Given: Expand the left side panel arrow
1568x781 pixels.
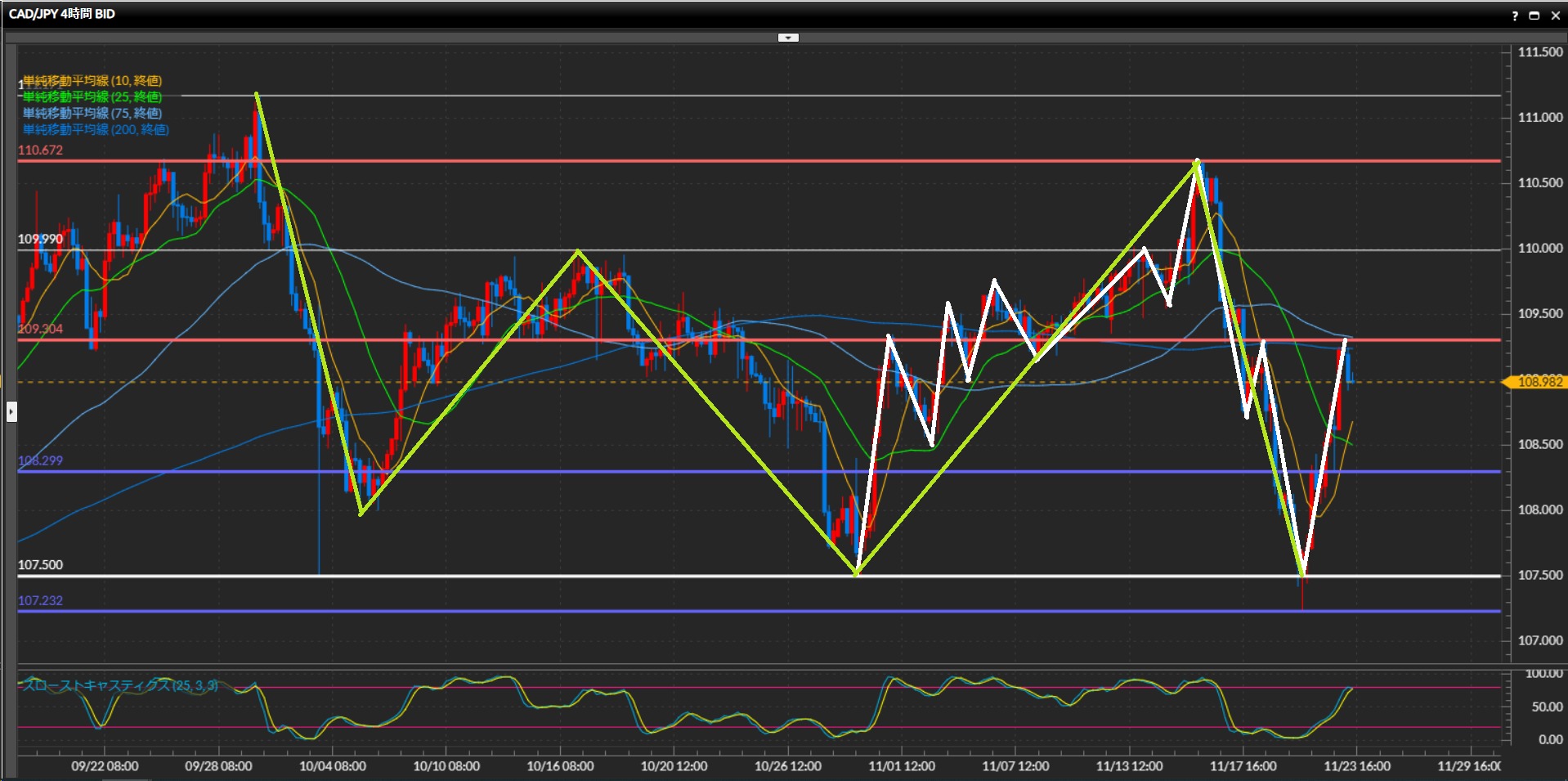Looking at the screenshot, I should 11,411.
